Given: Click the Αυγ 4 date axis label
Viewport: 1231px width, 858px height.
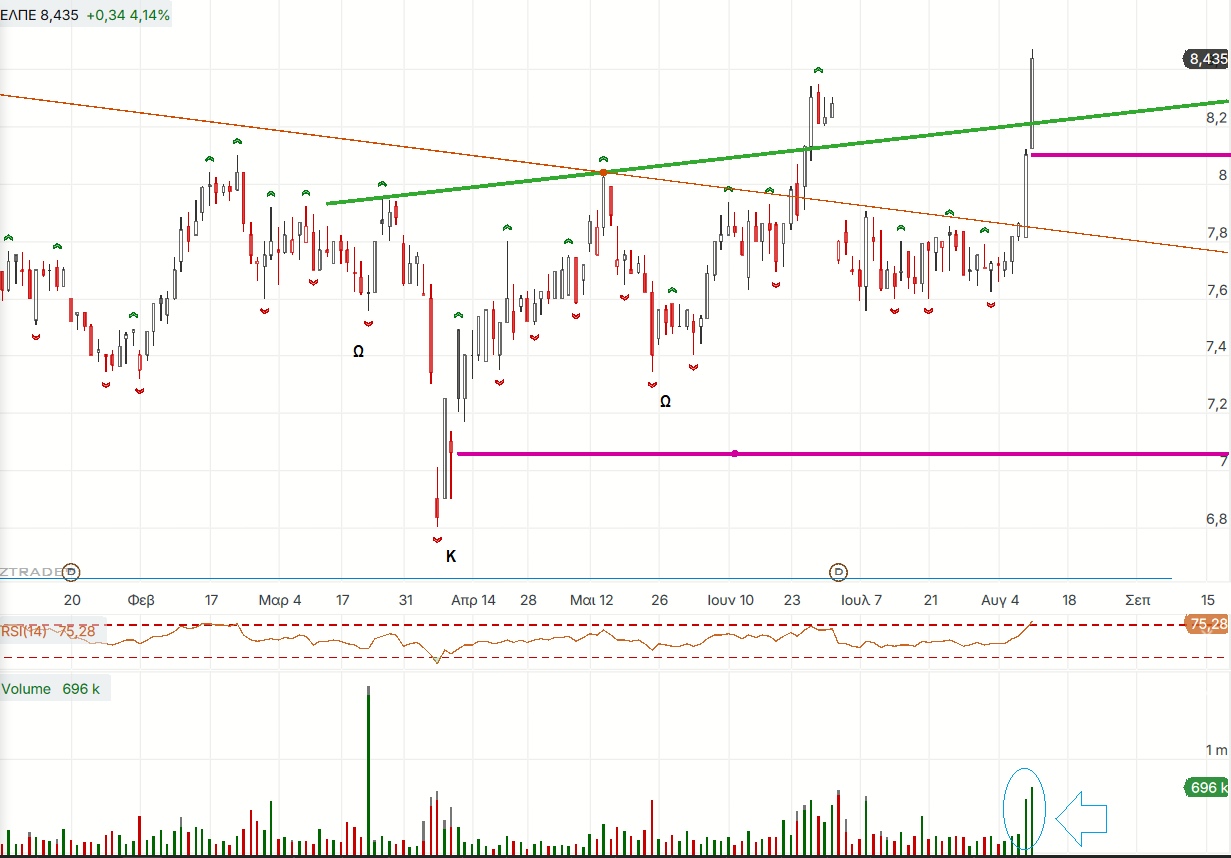Looking at the screenshot, I should 1000,600.
